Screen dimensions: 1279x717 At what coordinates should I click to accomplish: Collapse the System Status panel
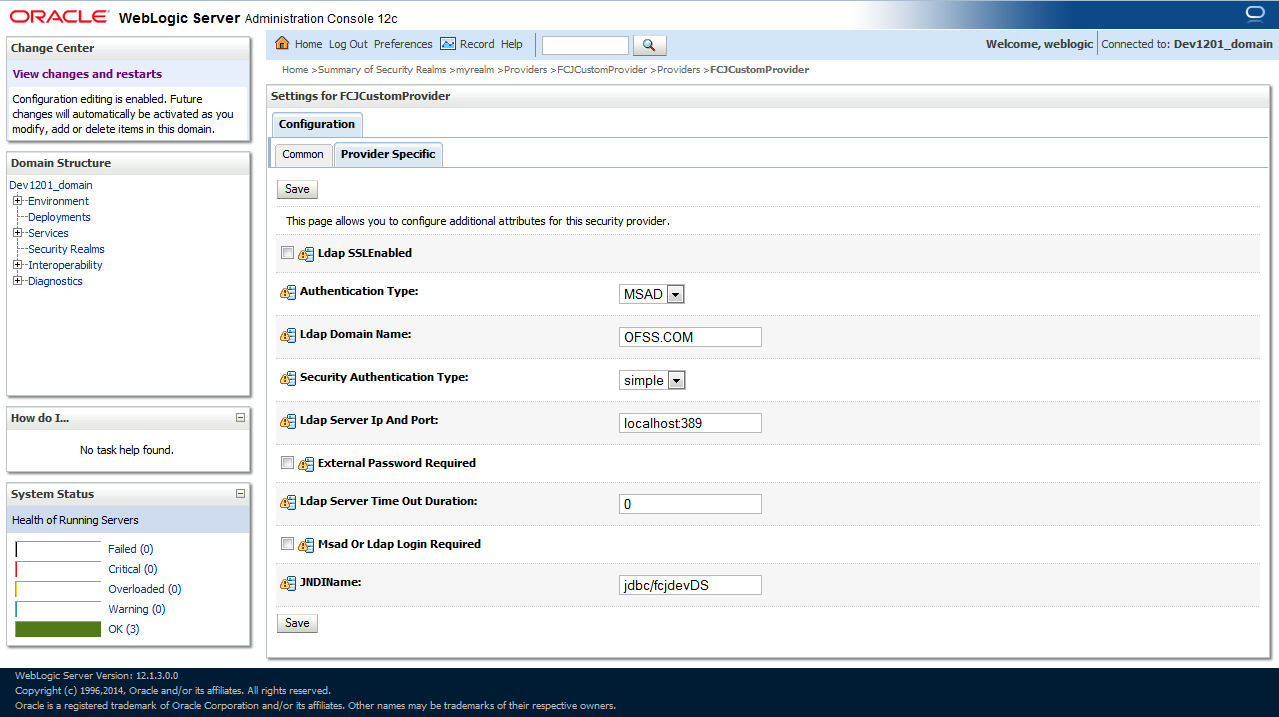pyautogui.click(x=240, y=494)
